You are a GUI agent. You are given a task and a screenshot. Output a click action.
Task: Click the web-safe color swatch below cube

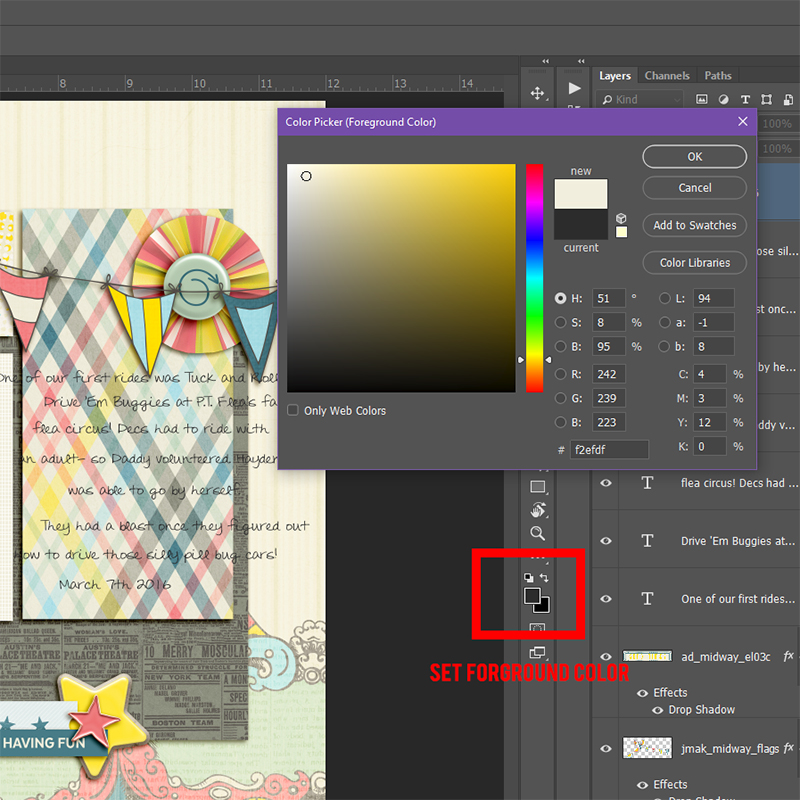click(621, 232)
